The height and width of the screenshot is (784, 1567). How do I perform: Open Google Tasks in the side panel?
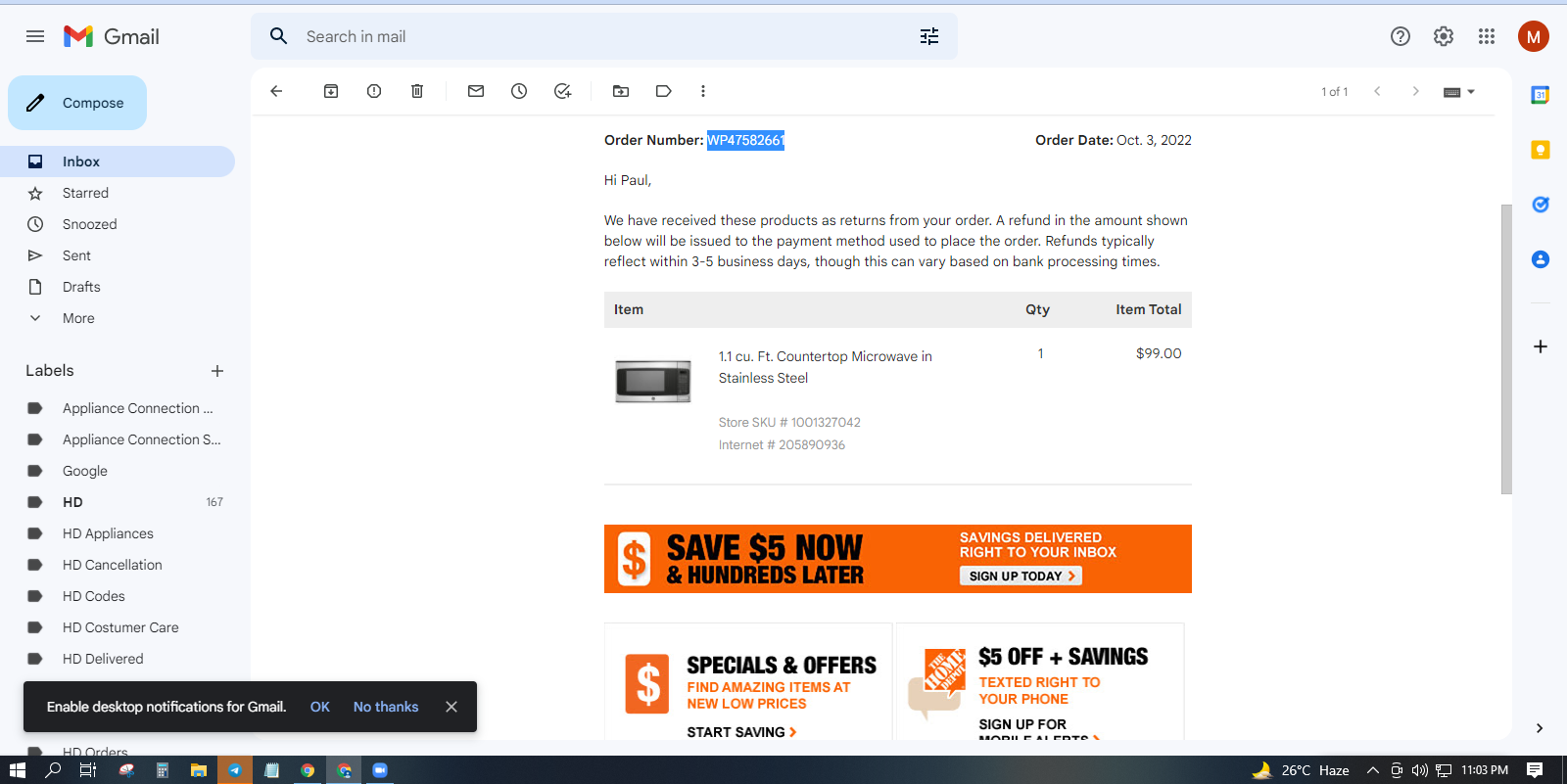tap(1541, 205)
